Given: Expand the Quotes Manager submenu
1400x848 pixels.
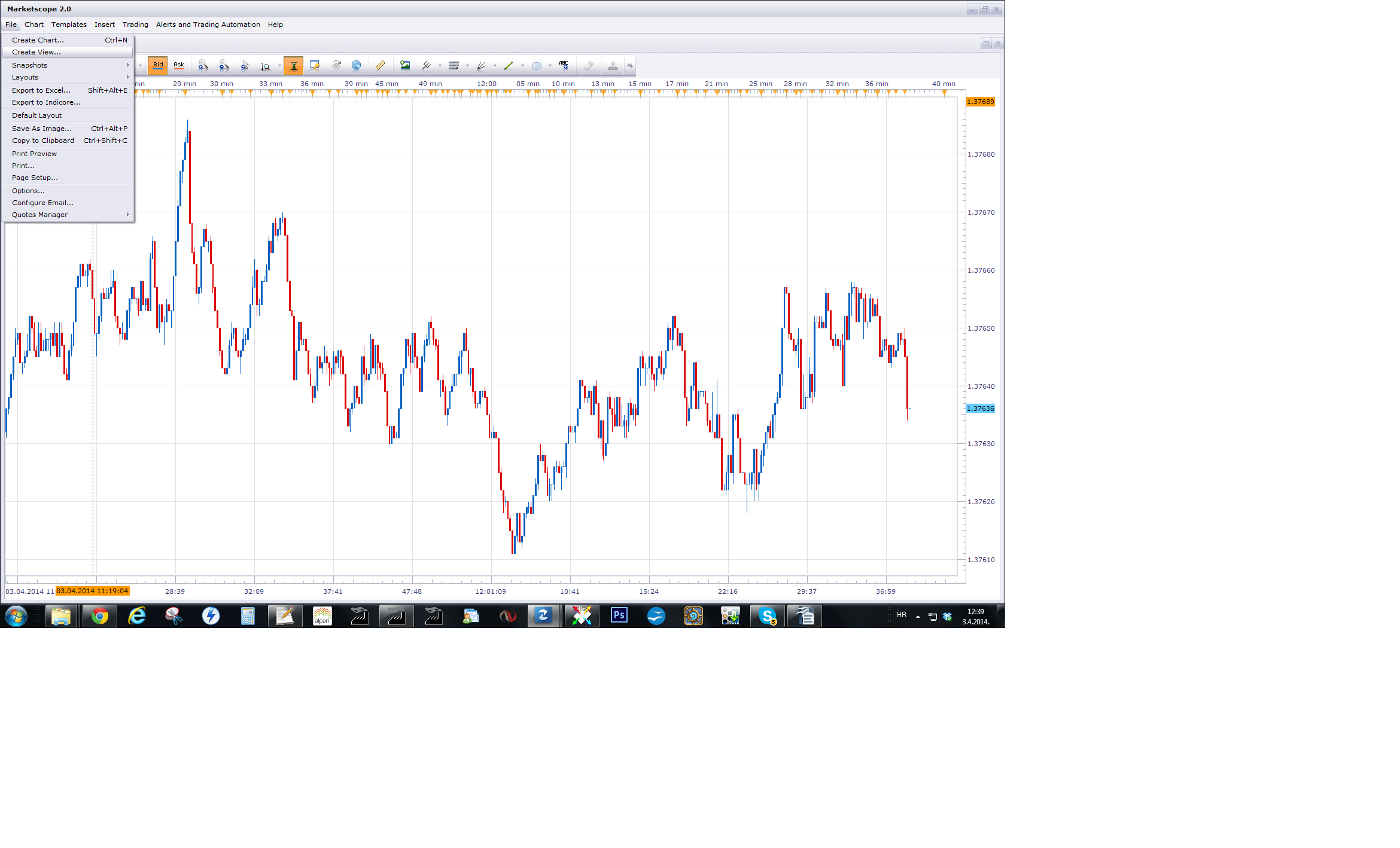Looking at the screenshot, I should [68, 215].
